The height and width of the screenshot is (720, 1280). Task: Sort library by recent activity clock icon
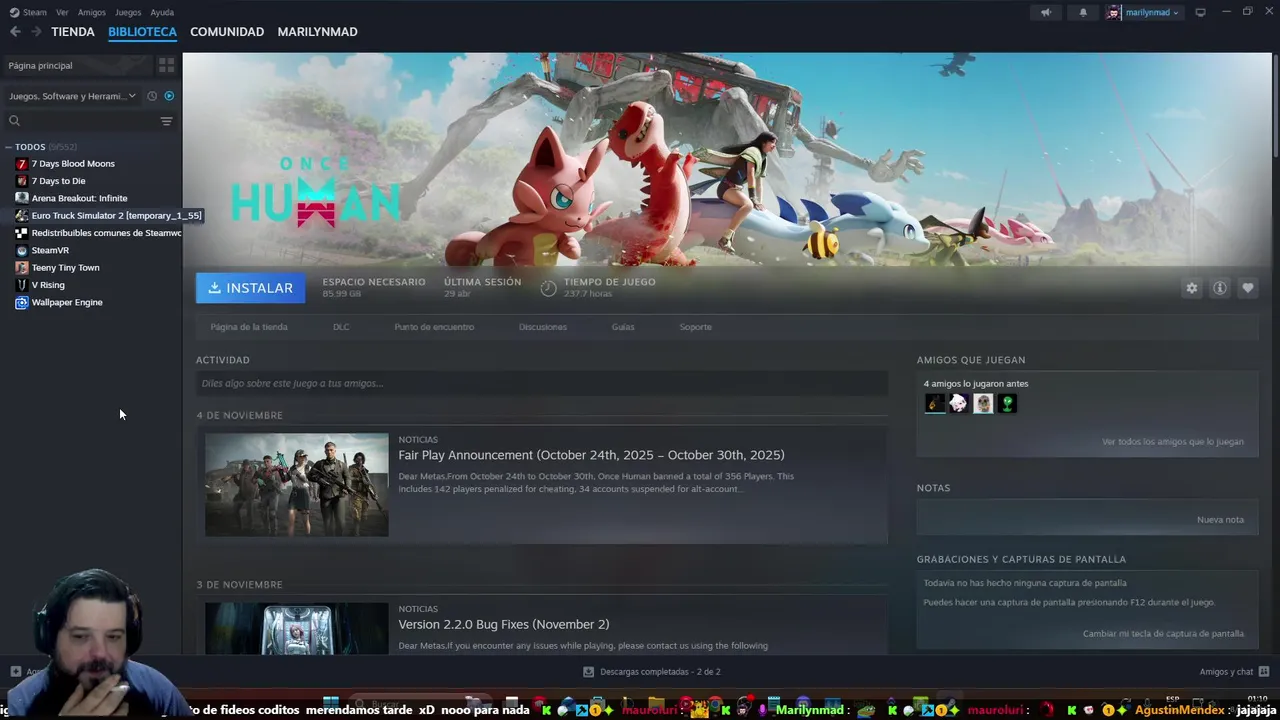coord(152,96)
